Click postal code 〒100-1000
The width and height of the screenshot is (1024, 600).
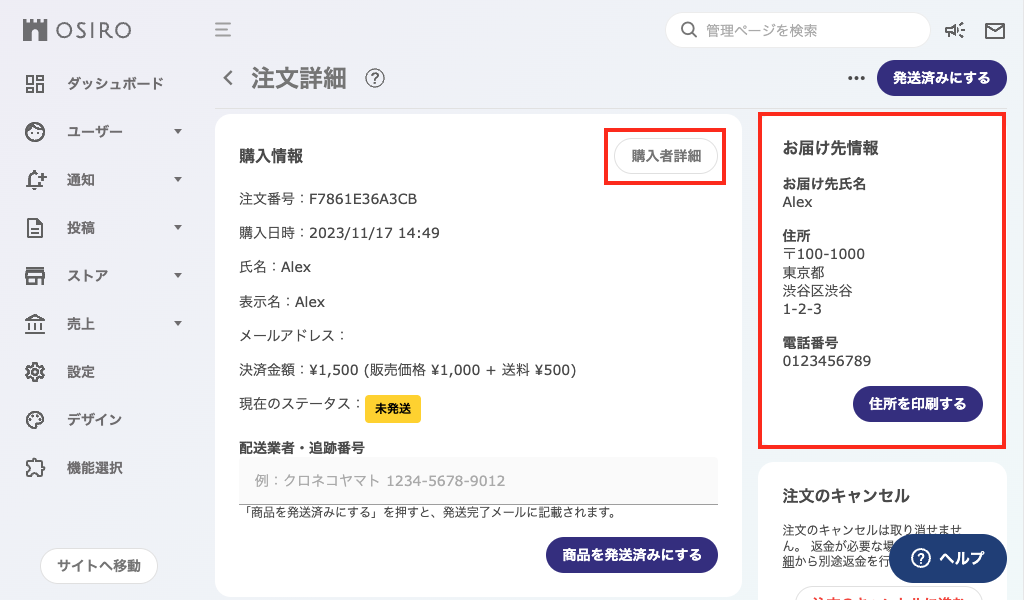[824, 254]
